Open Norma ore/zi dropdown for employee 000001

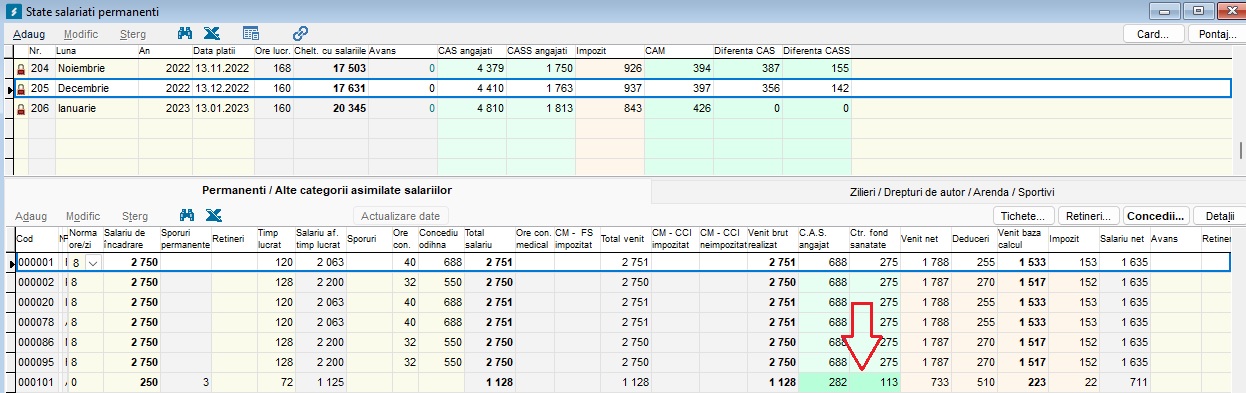(x=94, y=262)
